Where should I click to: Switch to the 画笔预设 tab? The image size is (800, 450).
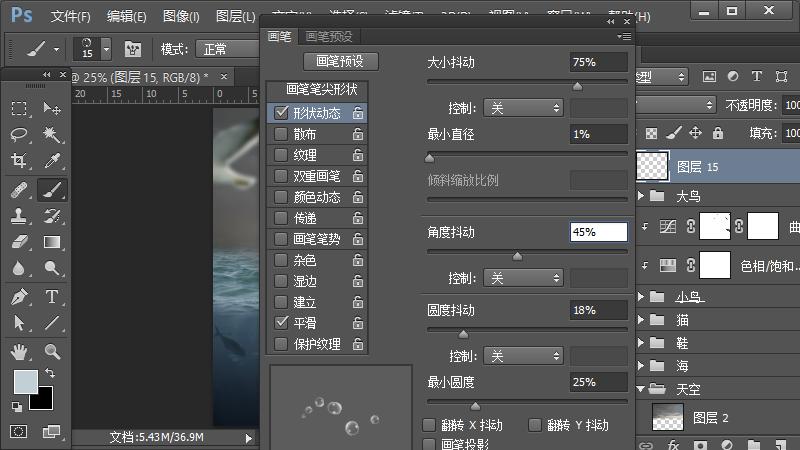(x=329, y=37)
